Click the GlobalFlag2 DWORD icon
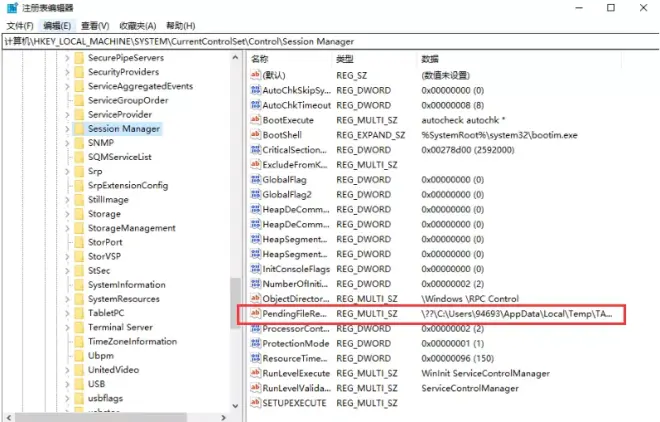 255,194
